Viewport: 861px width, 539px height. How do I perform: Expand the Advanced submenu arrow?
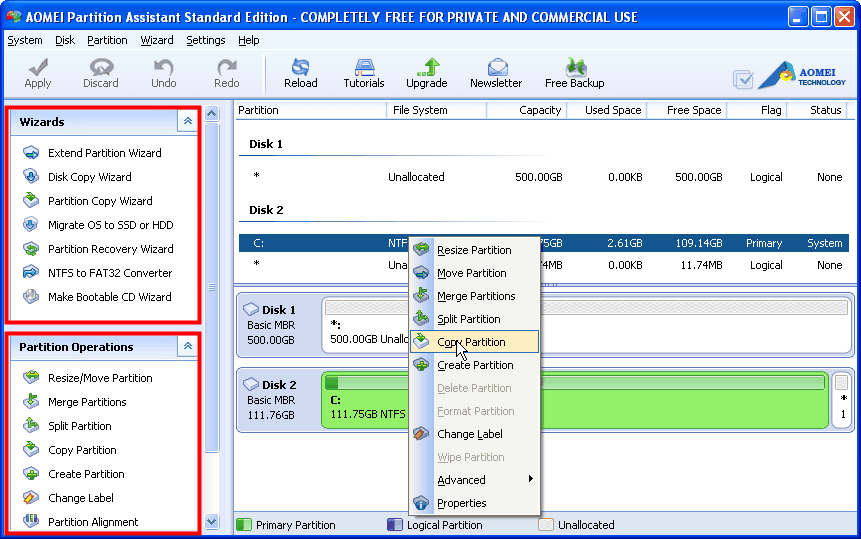tap(530, 479)
